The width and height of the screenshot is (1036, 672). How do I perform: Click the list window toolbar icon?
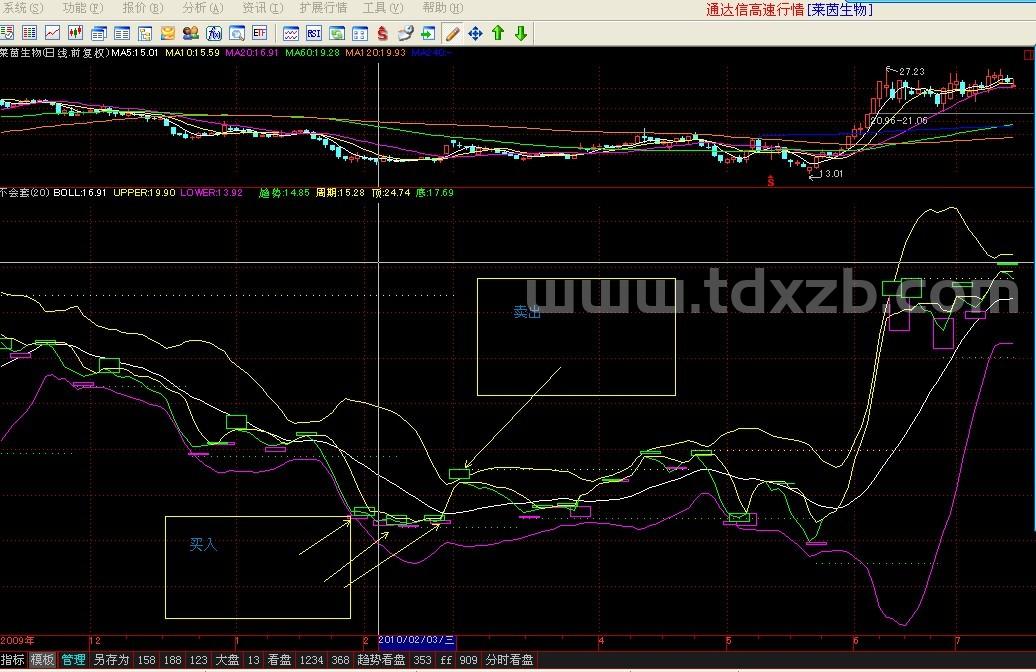point(122,32)
